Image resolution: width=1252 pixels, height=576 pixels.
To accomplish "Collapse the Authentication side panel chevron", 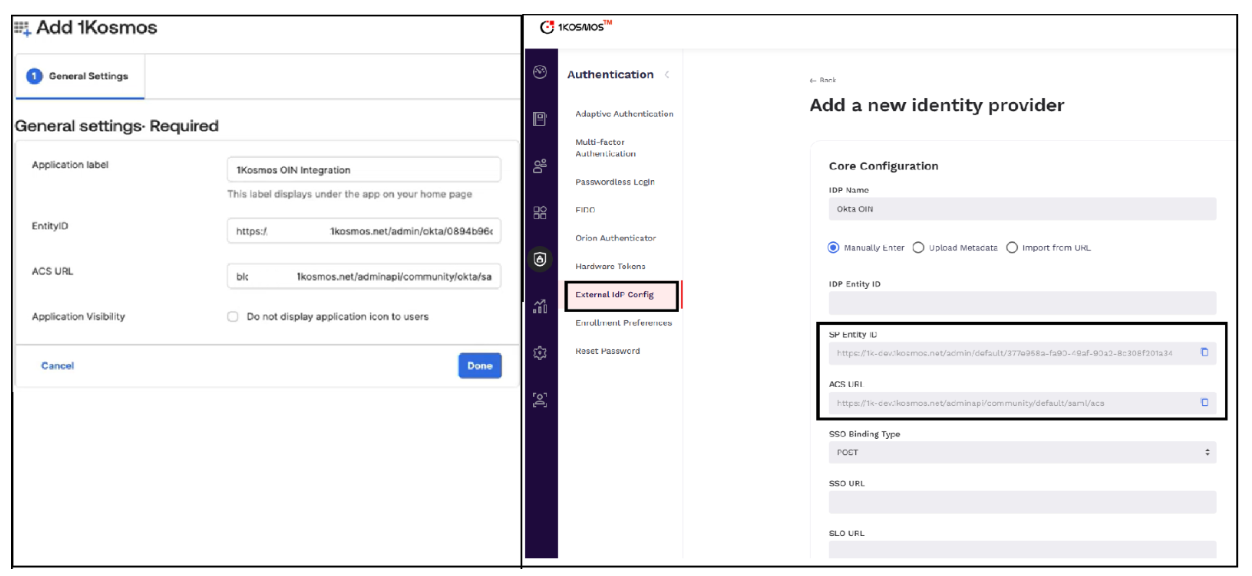I will tap(667, 75).
